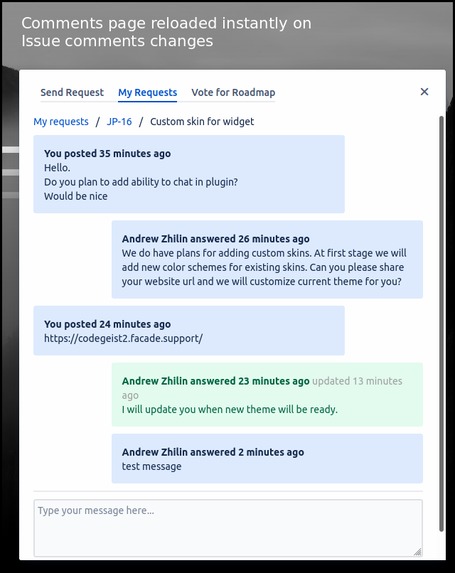Switch to the My Requests tab
455x573 pixels.
[147, 92]
